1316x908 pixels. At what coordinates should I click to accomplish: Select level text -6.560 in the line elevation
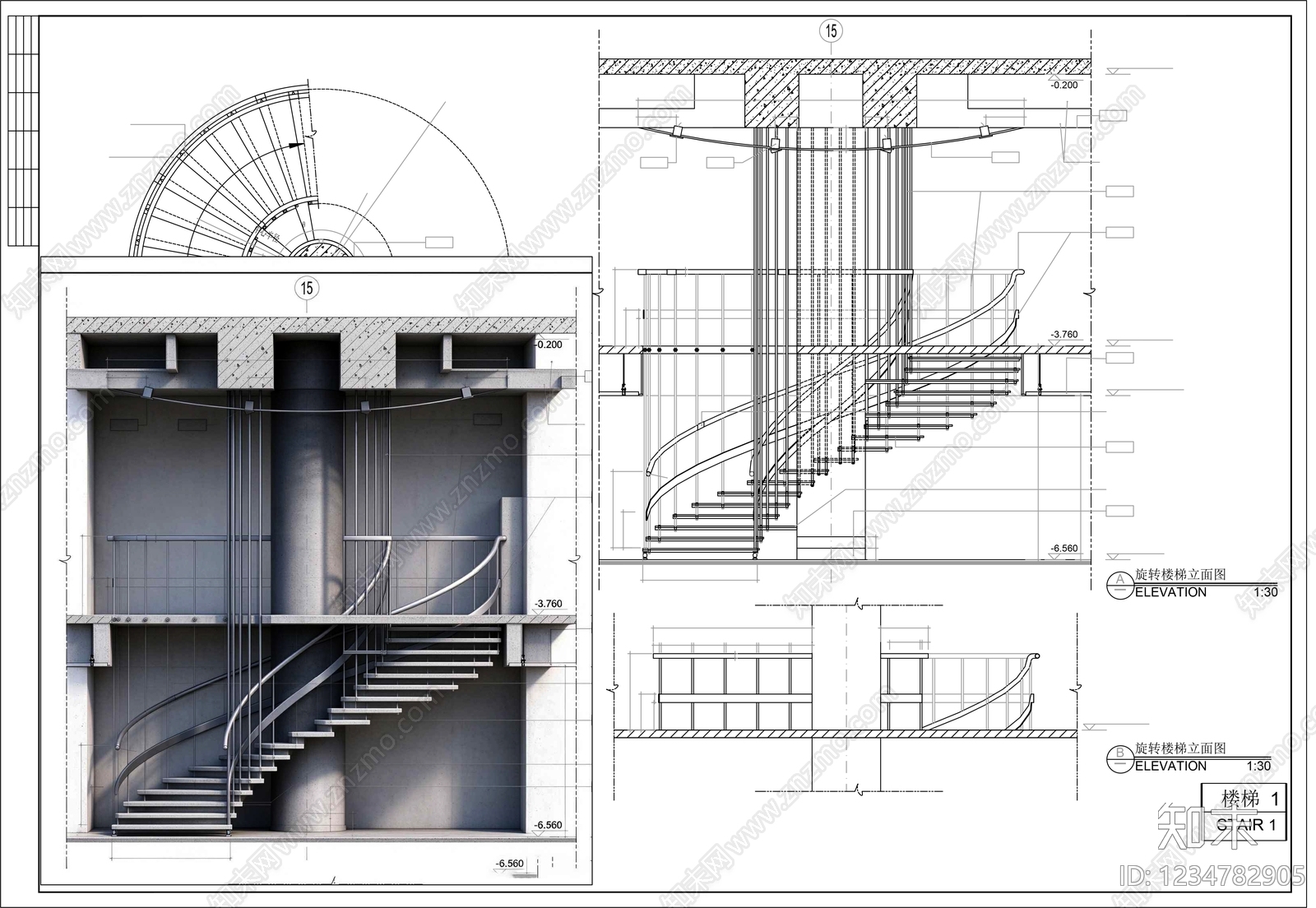click(1063, 549)
